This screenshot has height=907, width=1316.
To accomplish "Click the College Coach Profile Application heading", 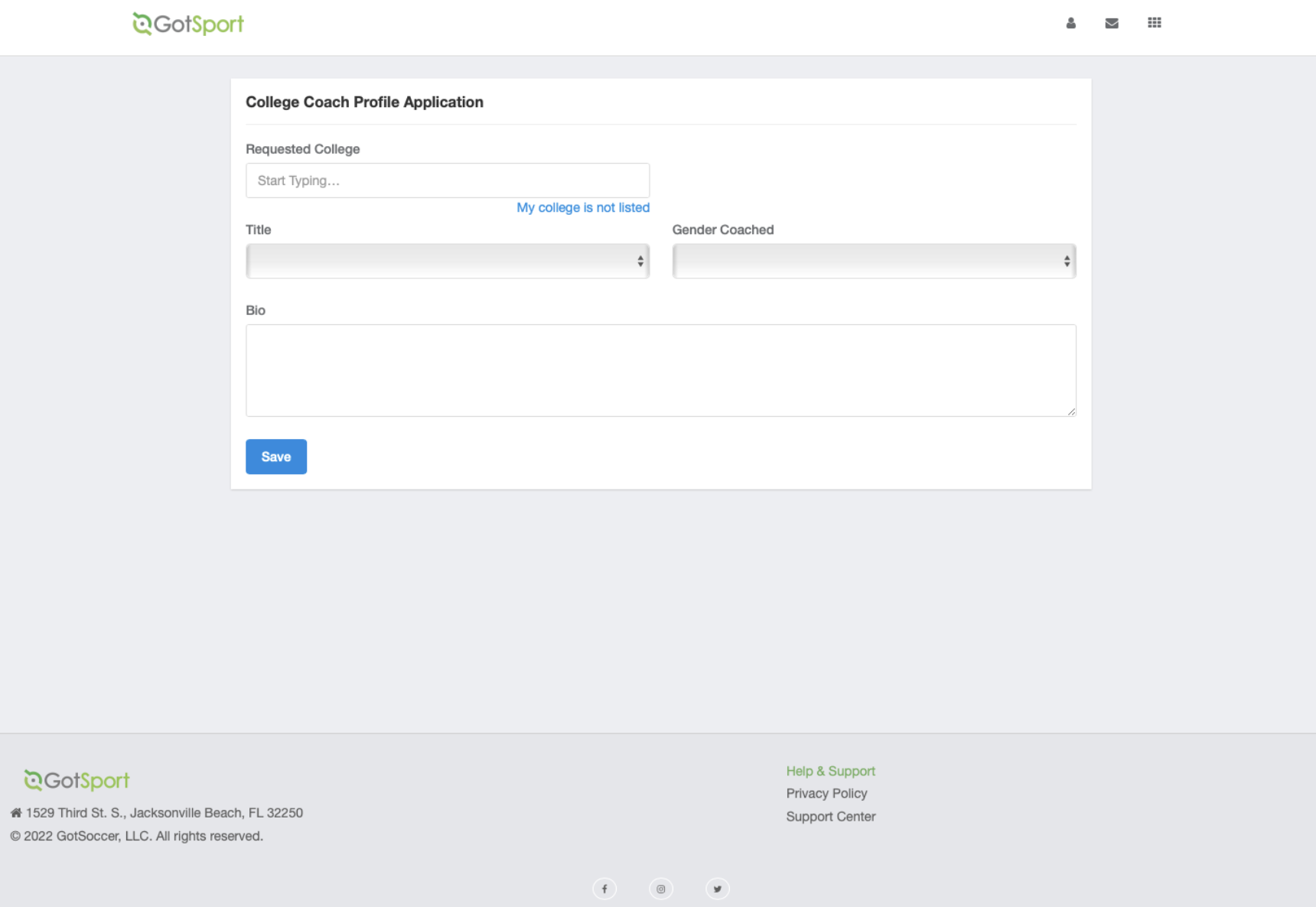I will click(x=364, y=102).
